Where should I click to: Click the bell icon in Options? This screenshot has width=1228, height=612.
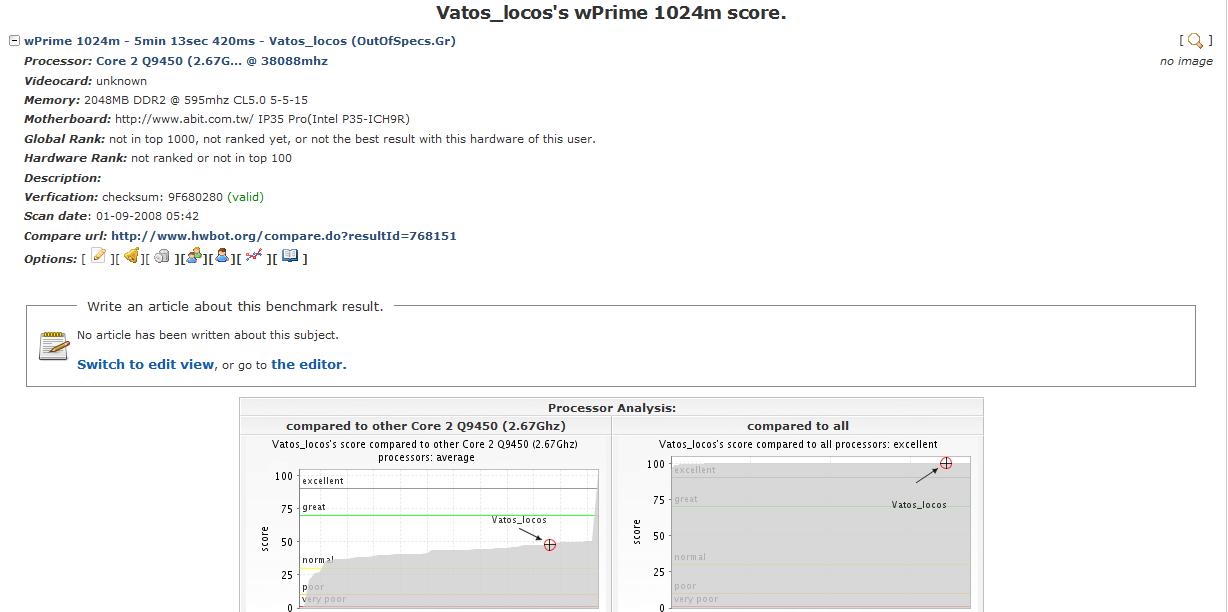(x=131, y=256)
